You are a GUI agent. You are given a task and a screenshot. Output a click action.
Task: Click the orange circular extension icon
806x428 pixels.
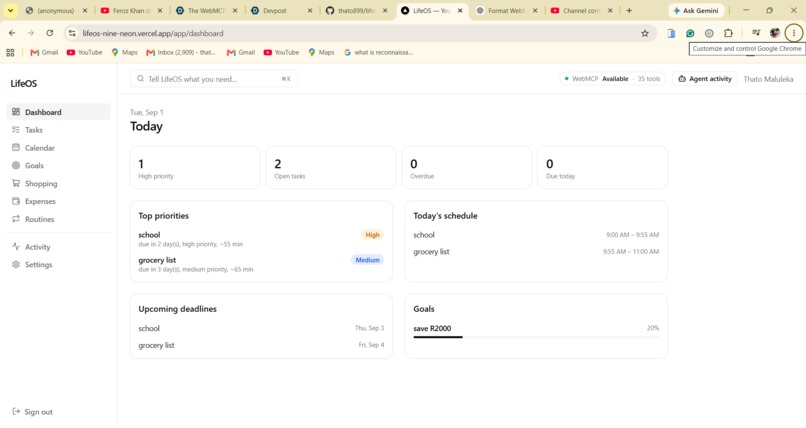[709, 33]
